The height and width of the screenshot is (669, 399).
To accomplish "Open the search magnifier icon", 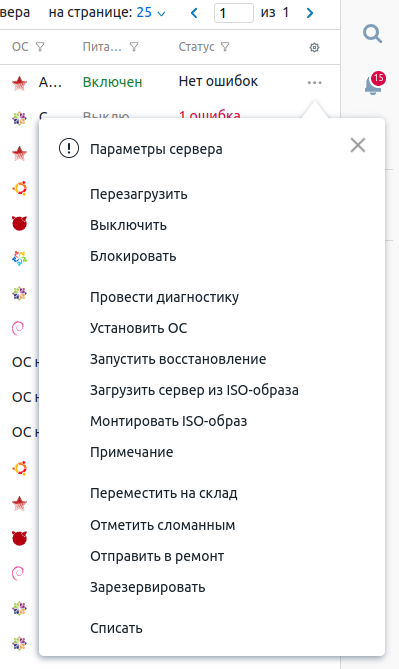I will 372,34.
